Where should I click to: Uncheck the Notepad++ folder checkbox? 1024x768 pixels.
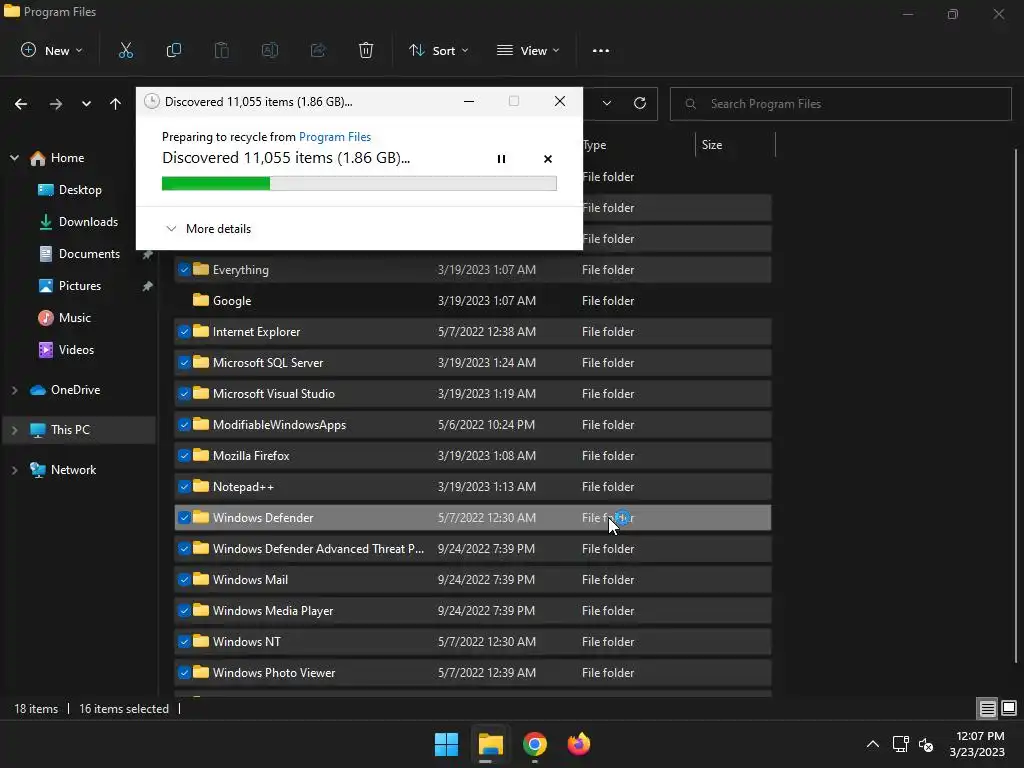pyautogui.click(x=184, y=487)
